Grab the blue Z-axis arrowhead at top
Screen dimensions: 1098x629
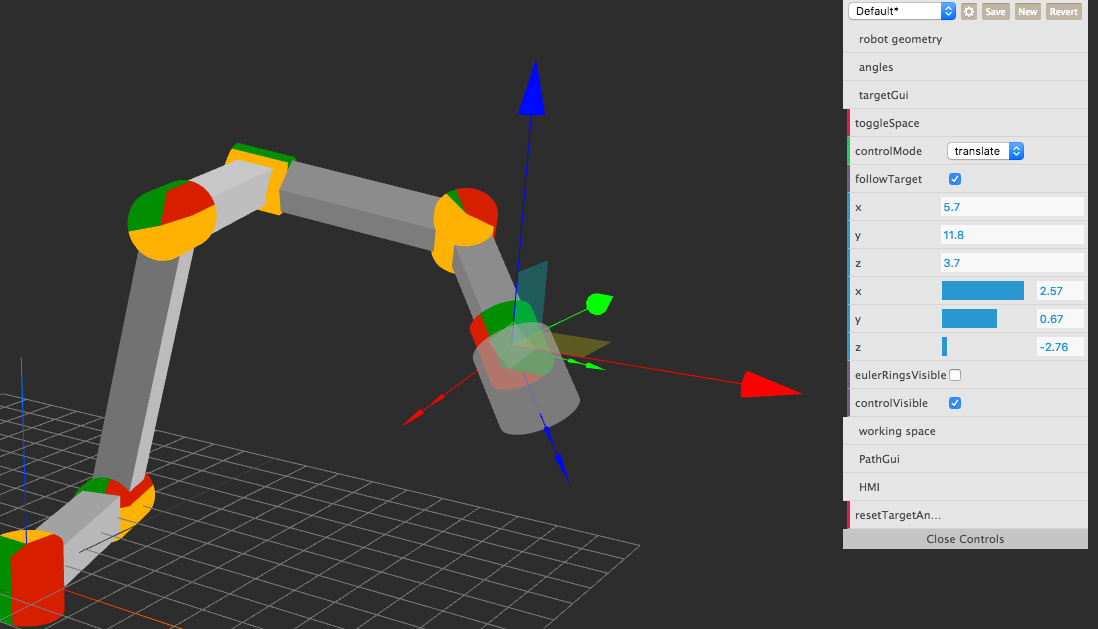532,88
